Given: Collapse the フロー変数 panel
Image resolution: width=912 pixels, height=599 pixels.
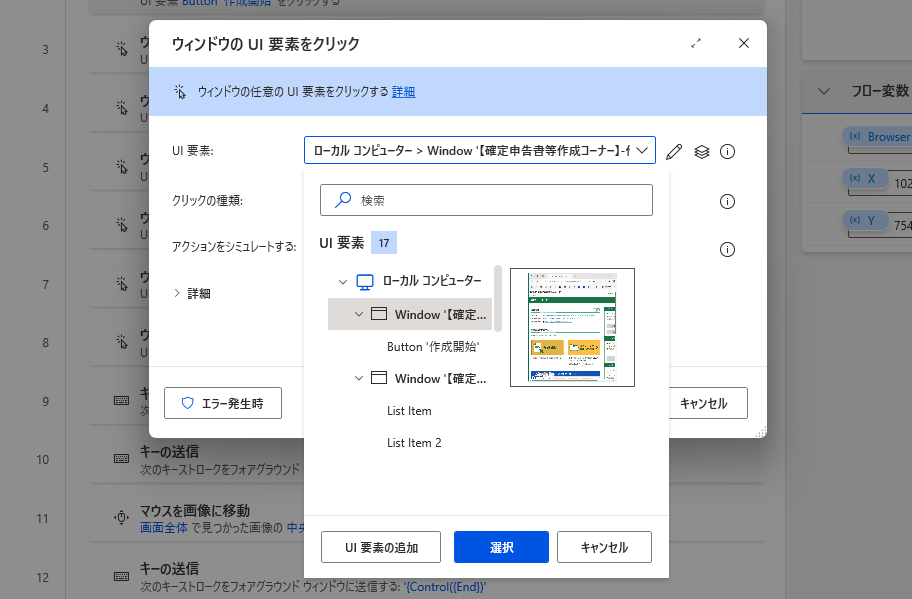Looking at the screenshot, I should (x=824, y=91).
